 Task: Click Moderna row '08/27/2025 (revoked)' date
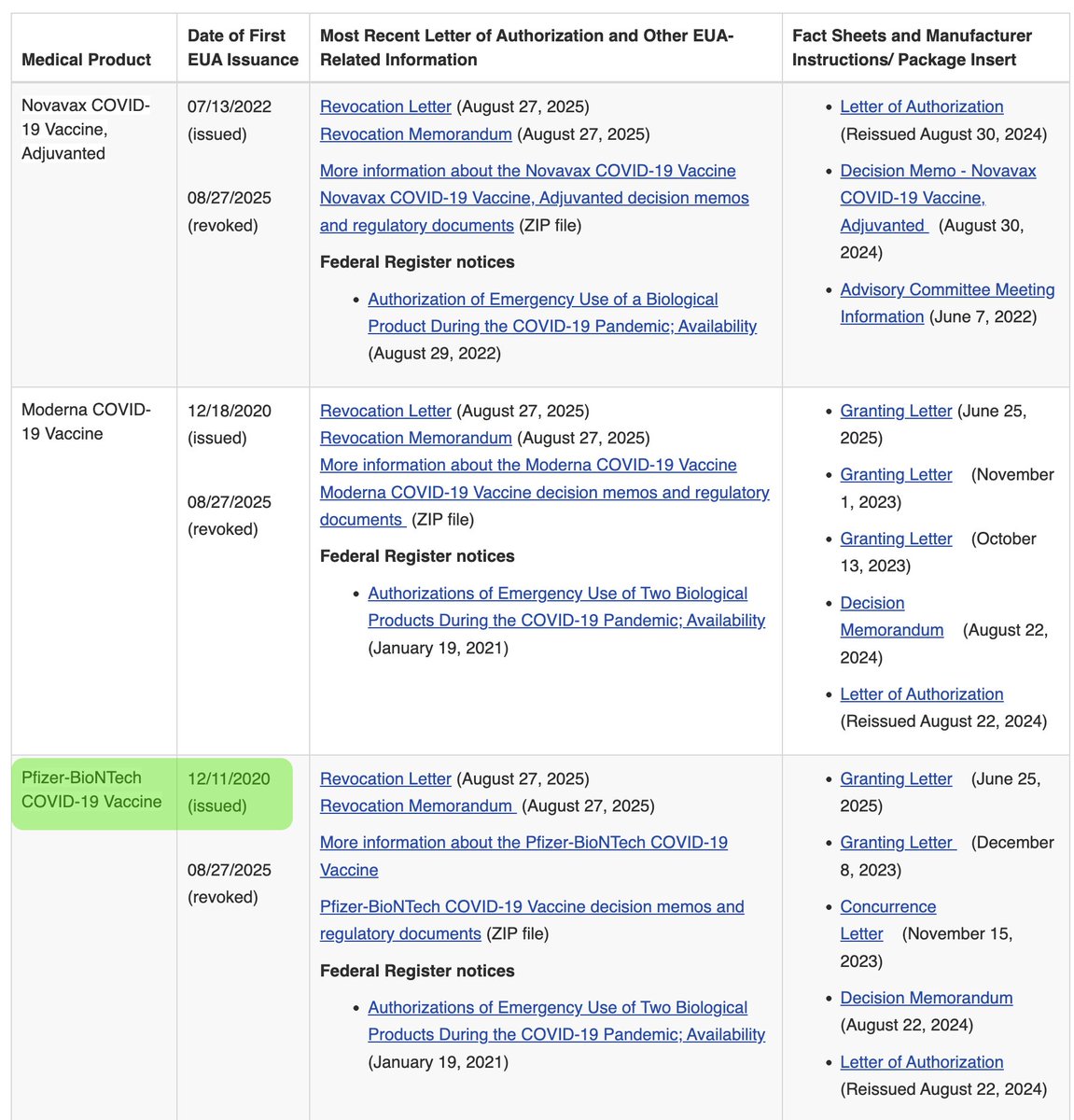pyautogui.click(x=230, y=515)
